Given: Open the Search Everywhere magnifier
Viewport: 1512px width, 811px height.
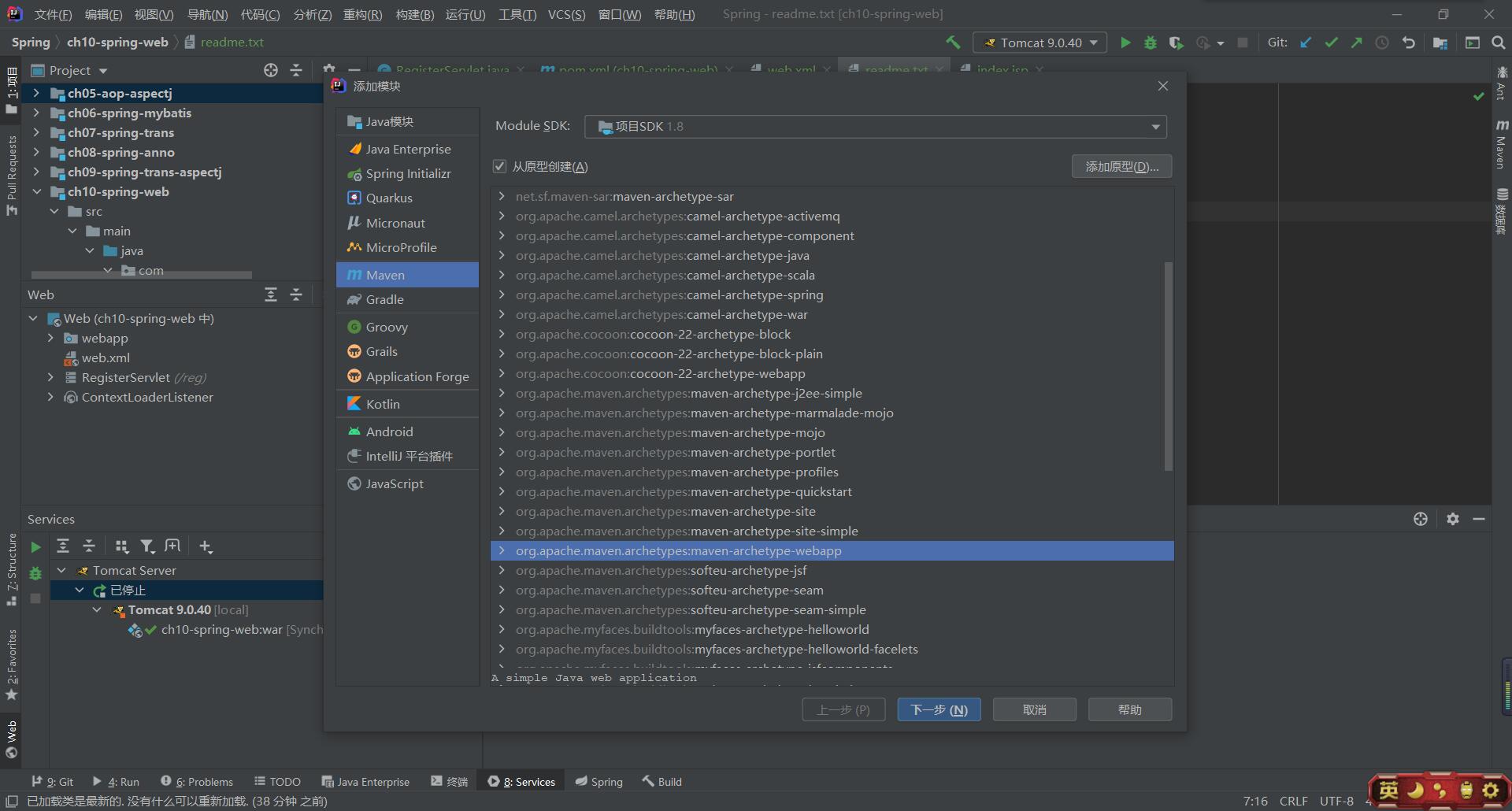Looking at the screenshot, I should pyautogui.click(x=1498, y=43).
